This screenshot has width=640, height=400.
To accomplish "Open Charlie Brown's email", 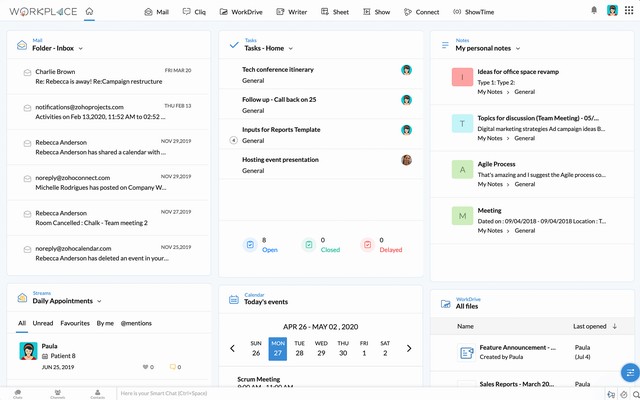I will click(x=109, y=76).
